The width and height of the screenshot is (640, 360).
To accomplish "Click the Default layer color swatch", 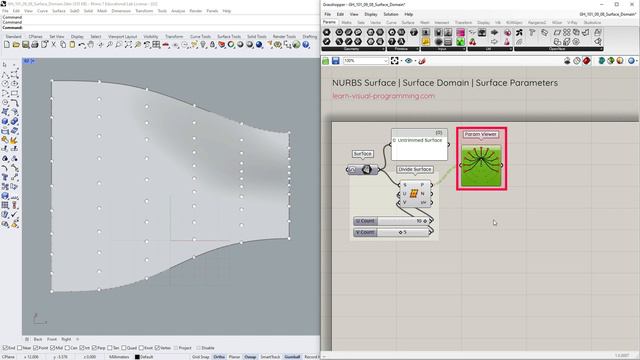I will point(137,357).
